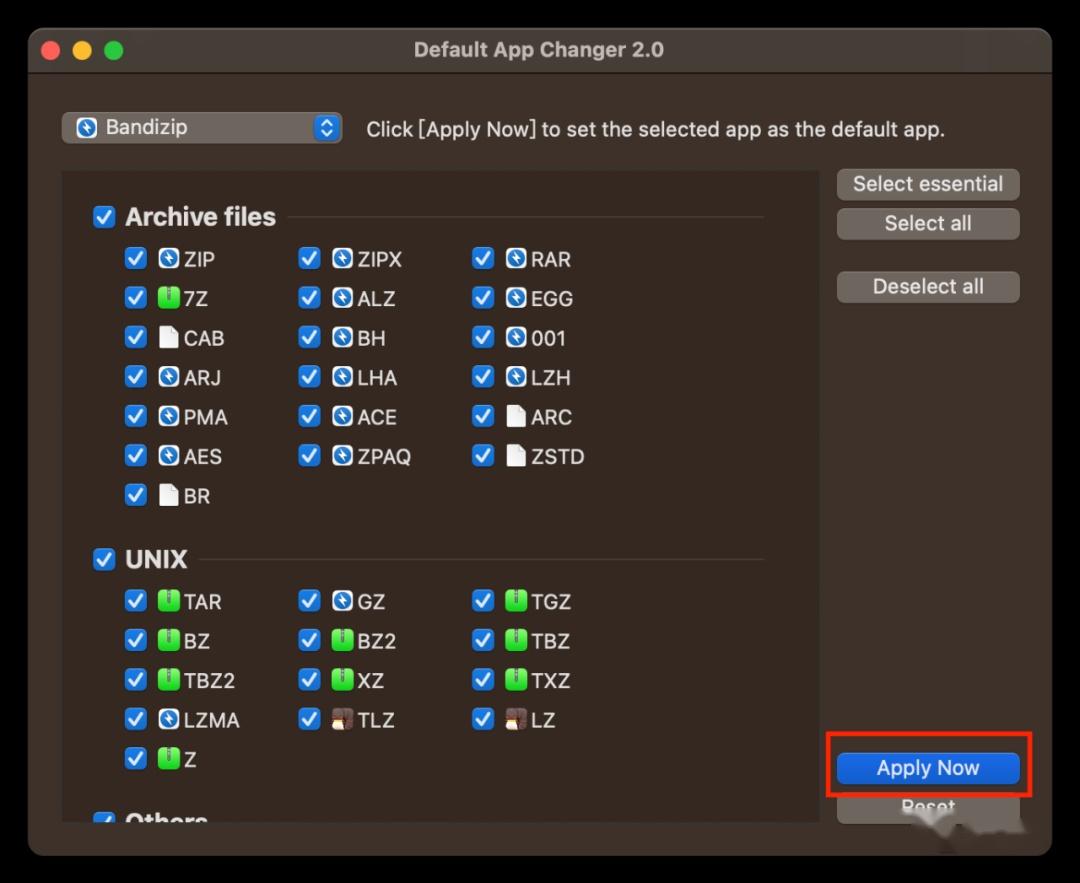Image resolution: width=1080 pixels, height=883 pixels.
Task: Click the green archive icon beside TAR
Action: (x=168, y=601)
